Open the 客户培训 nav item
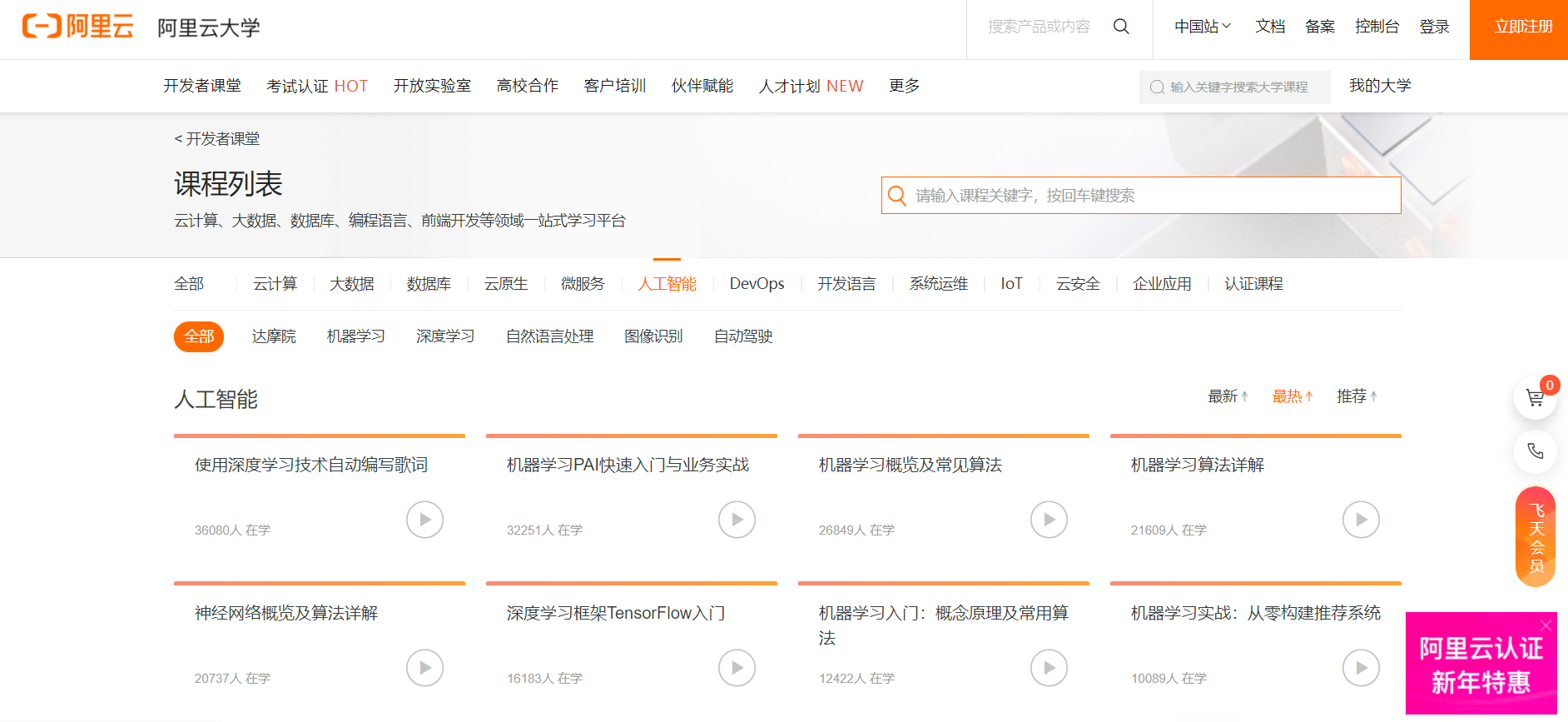The width and height of the screenshot is (1568, 722). click(x=615, y=86)
